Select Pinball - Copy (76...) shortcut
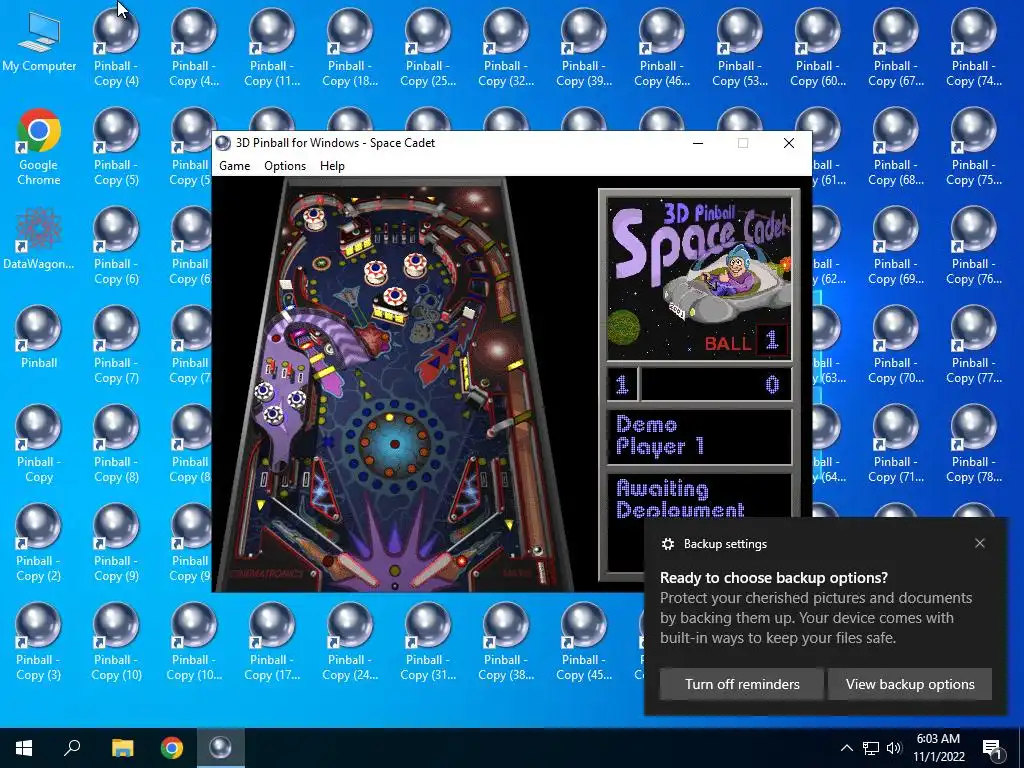The width and height of the screenshot is (1024, 768). point(974,247)
